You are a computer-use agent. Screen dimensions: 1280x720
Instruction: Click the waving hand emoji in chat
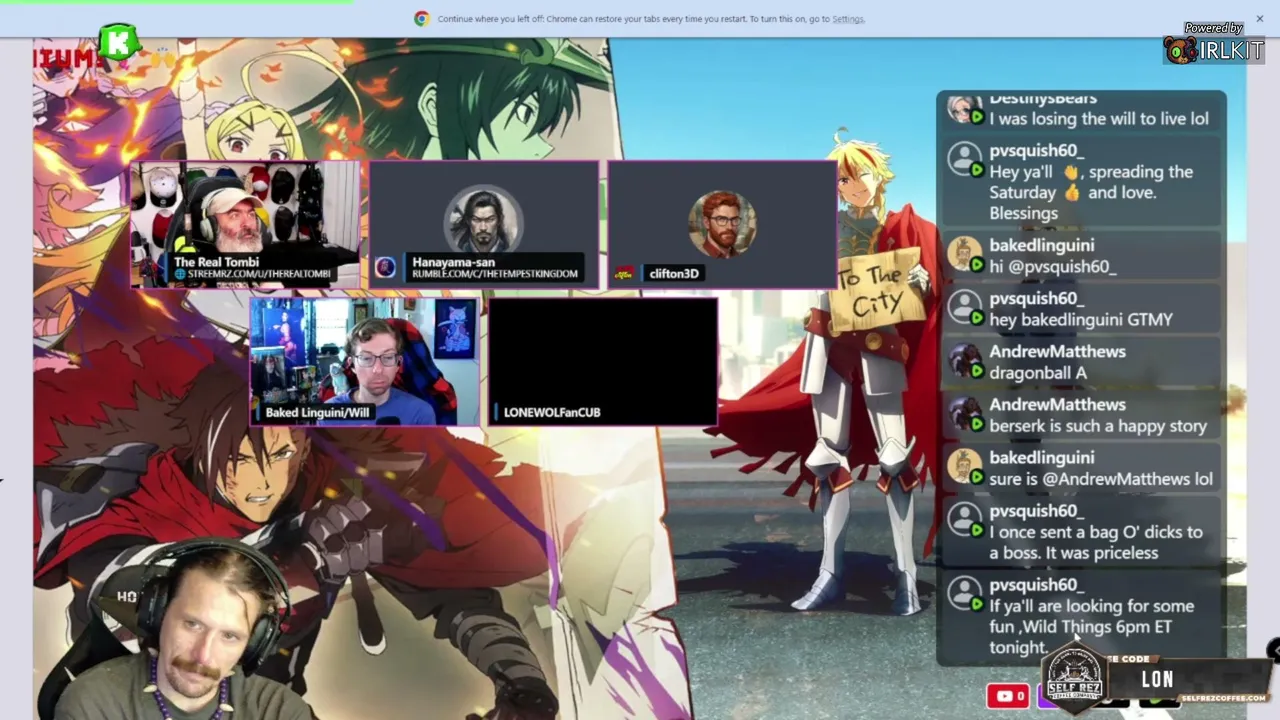[1071, 172]
